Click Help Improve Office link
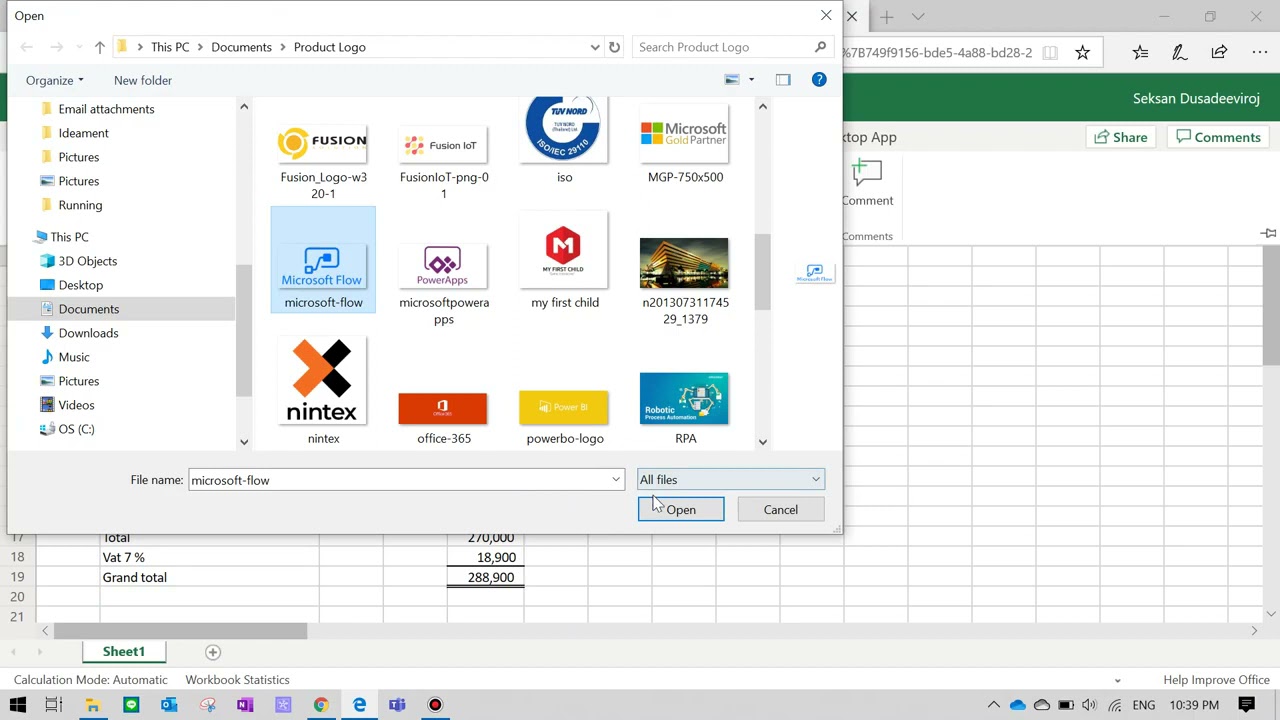This screenshot has width=1280, height=720. pos(1216,680)
